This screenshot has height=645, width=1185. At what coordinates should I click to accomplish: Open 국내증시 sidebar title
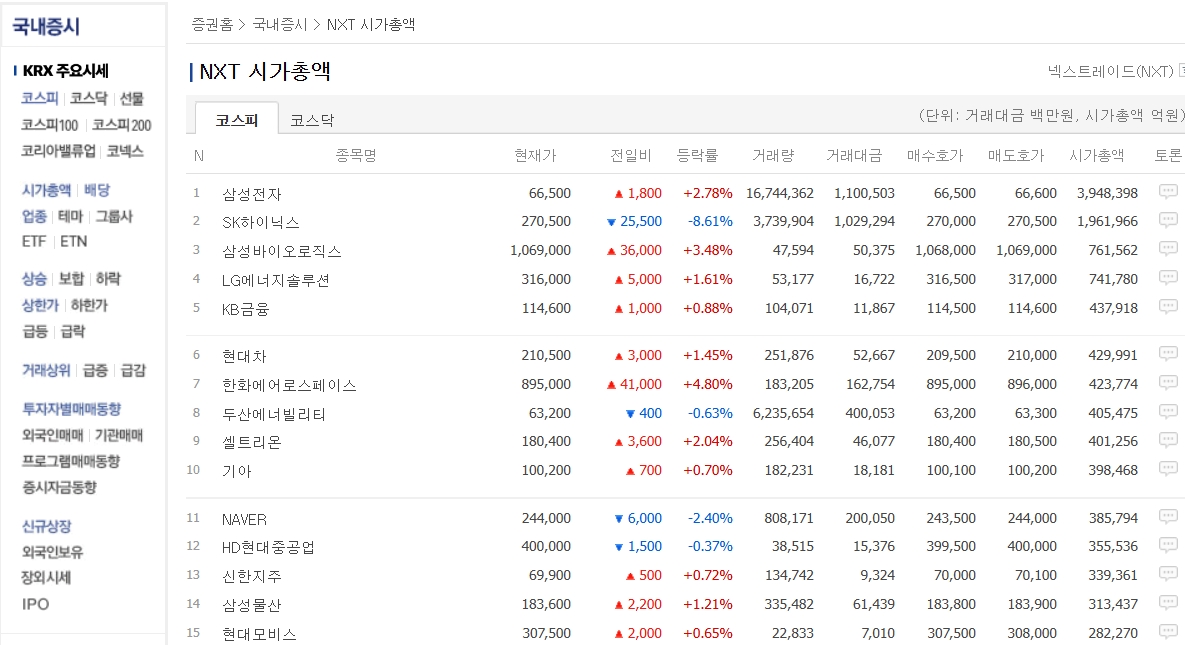click(46, 26)
